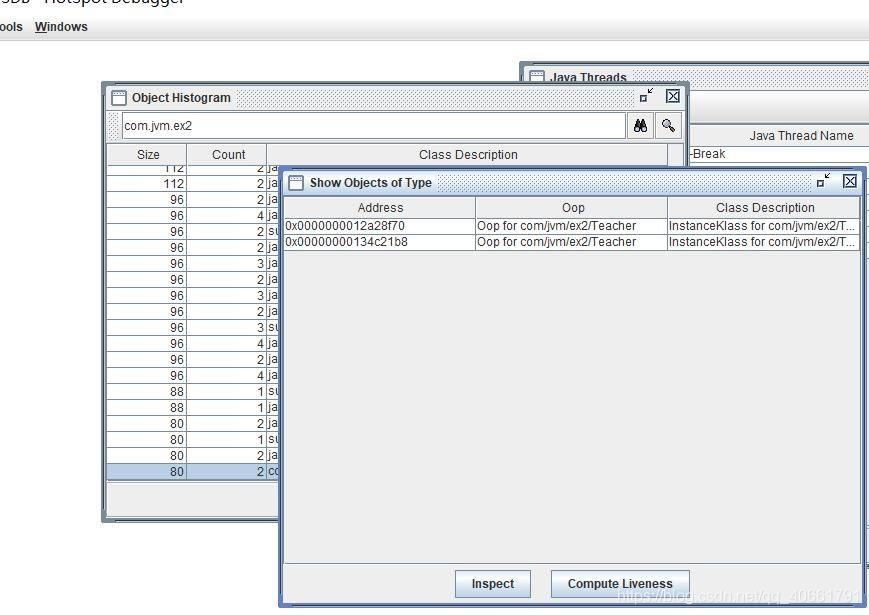Screen dimensions: 869x615
Task: Click the Java Threads window title bar
Action: click(x=696, y=76)
